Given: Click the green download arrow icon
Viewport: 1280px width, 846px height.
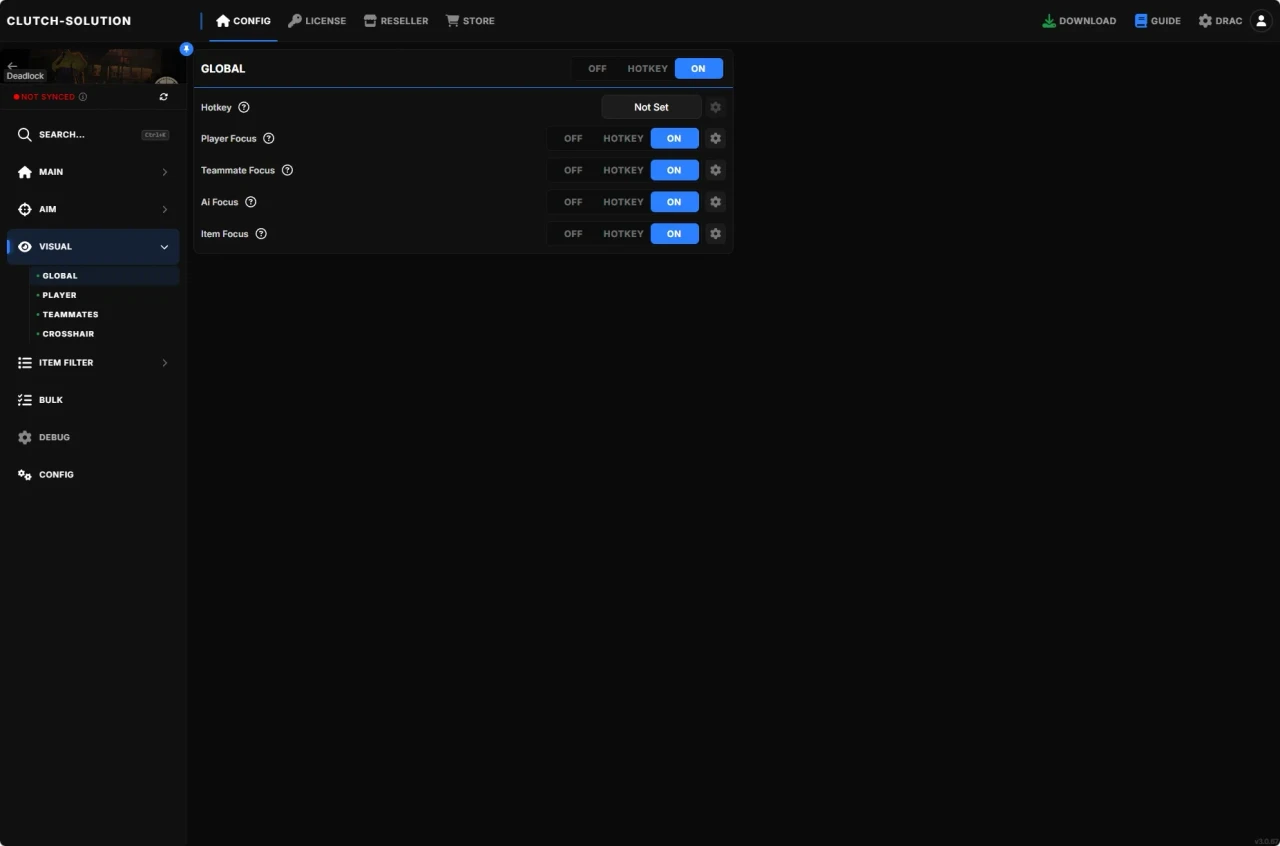Looking at the screenshot, I should tap(1049, 21).
